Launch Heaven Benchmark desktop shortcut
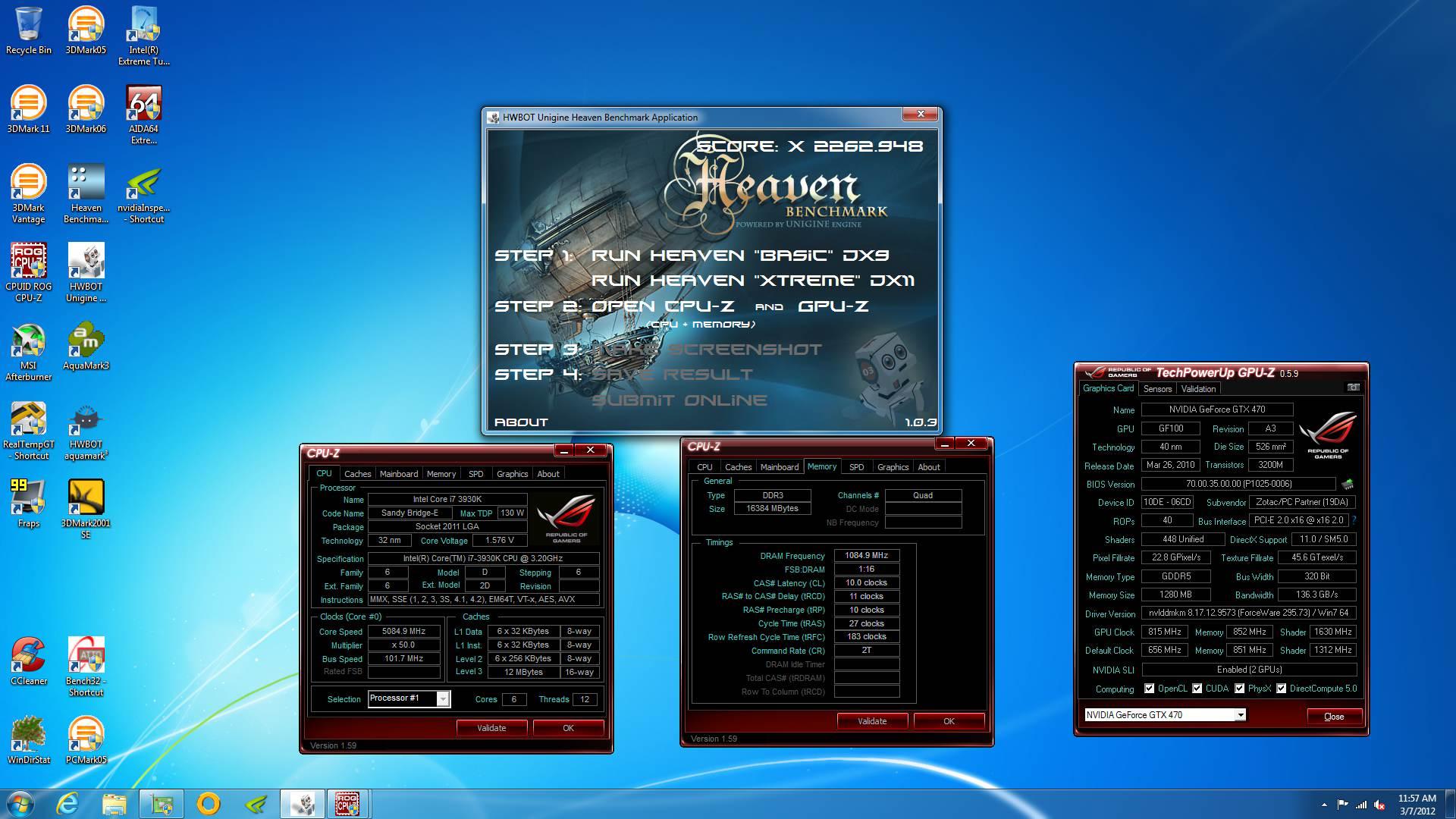This screenshot has height=819, width=1456. pos(86,193)
